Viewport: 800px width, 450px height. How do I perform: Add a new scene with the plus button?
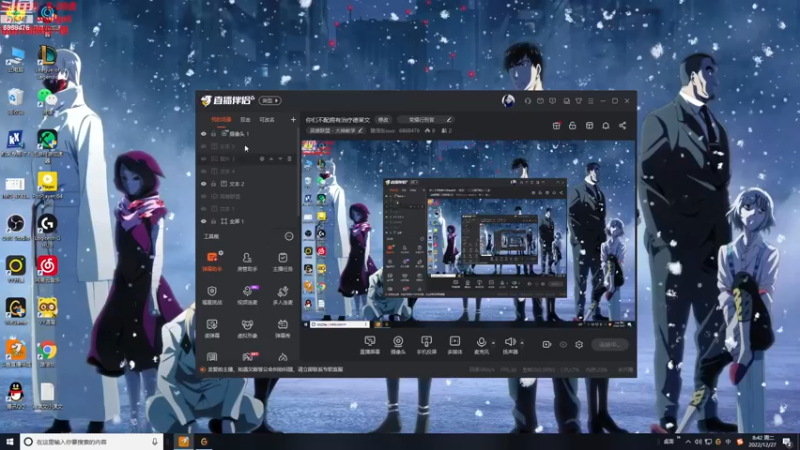coord(293,120)
